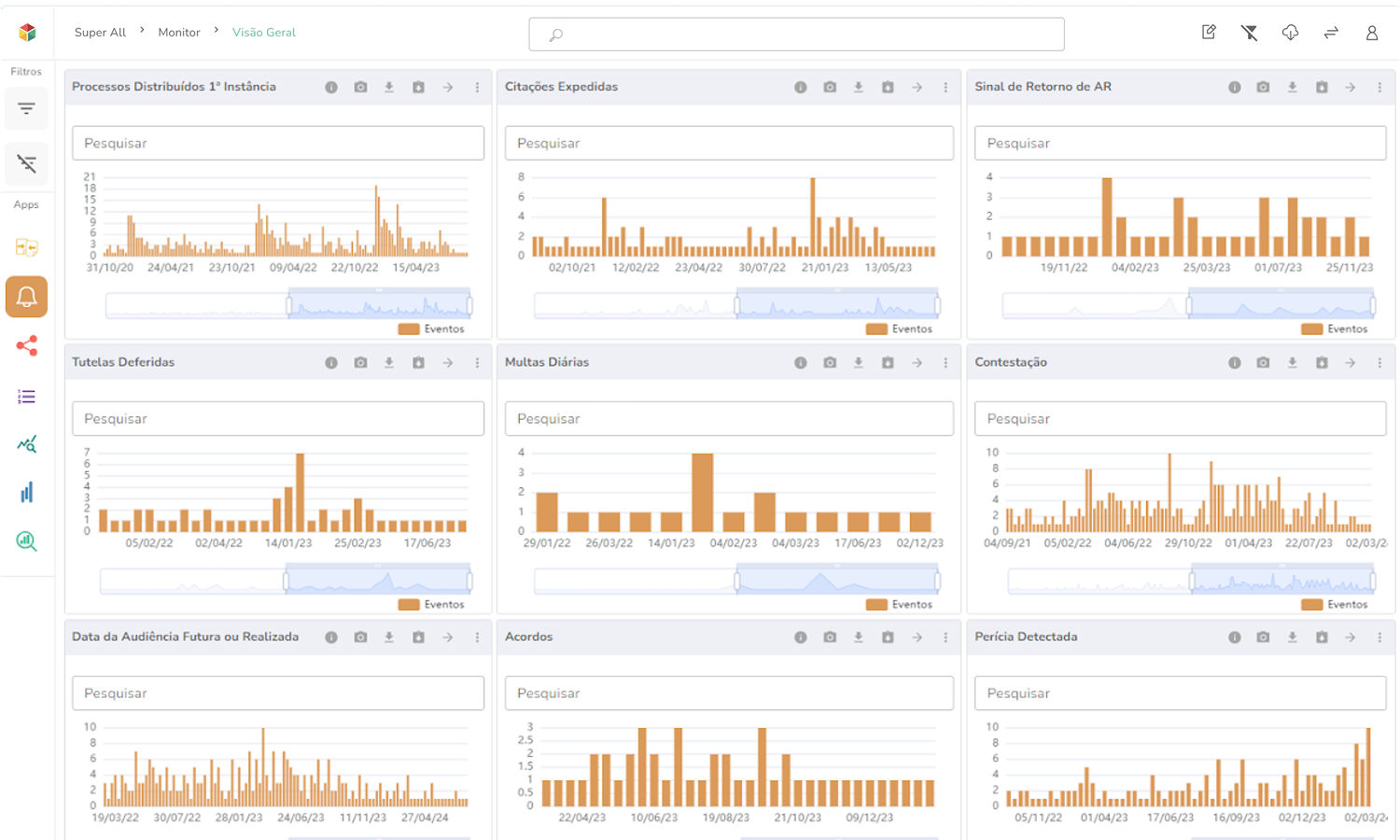Open the user profile icon
Viewport: 1400px width, 840px height.
click(1372, 33)
